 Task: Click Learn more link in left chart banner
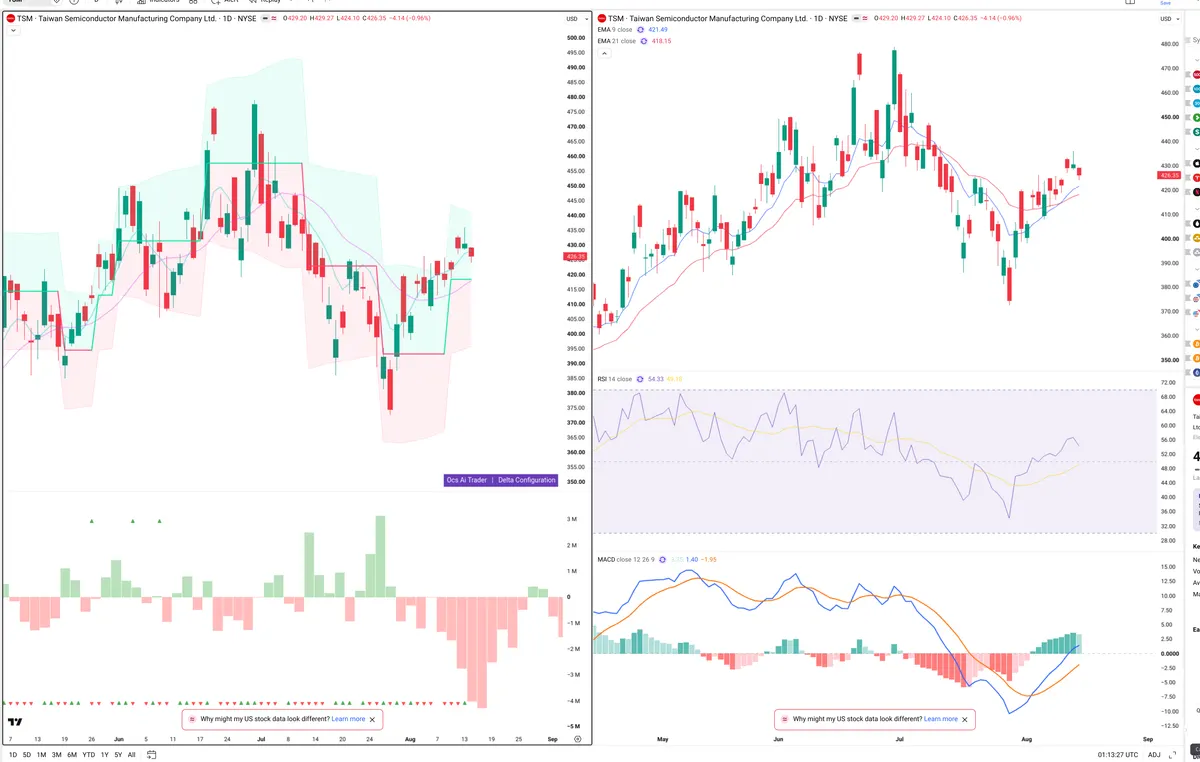point(348,719)
